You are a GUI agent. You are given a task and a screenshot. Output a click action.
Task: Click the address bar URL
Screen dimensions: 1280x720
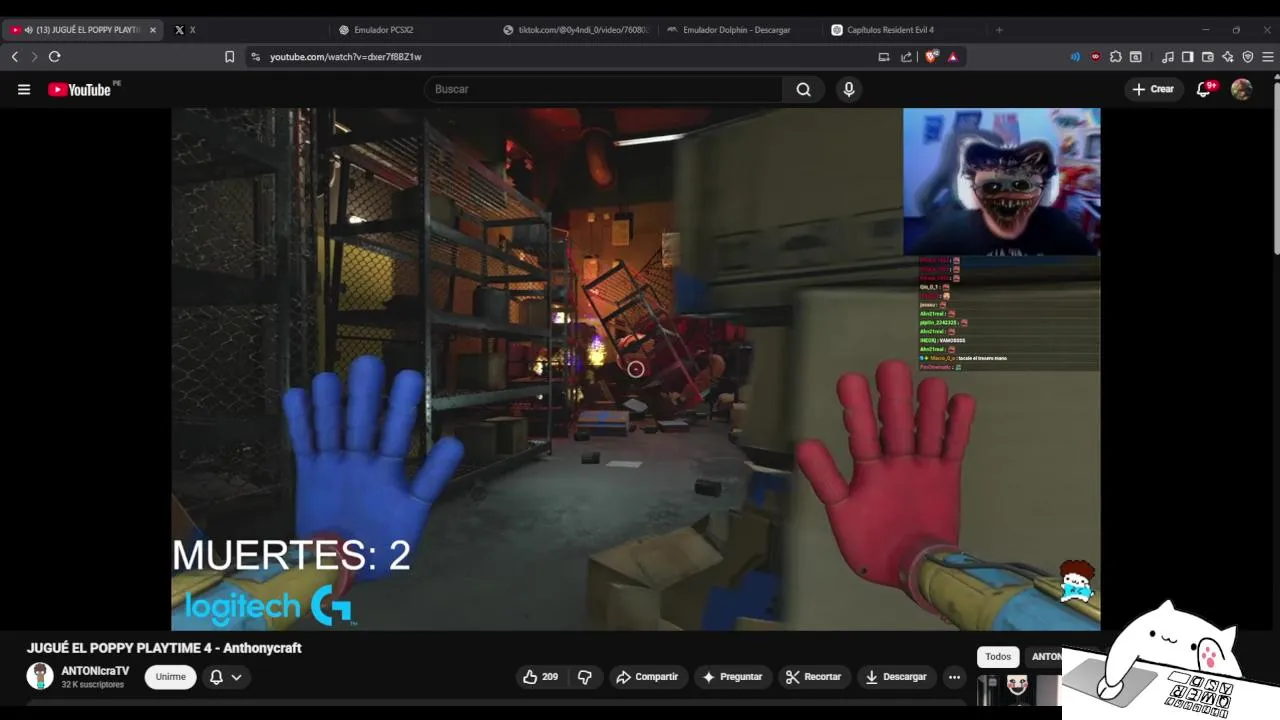[x=345, y=57]
